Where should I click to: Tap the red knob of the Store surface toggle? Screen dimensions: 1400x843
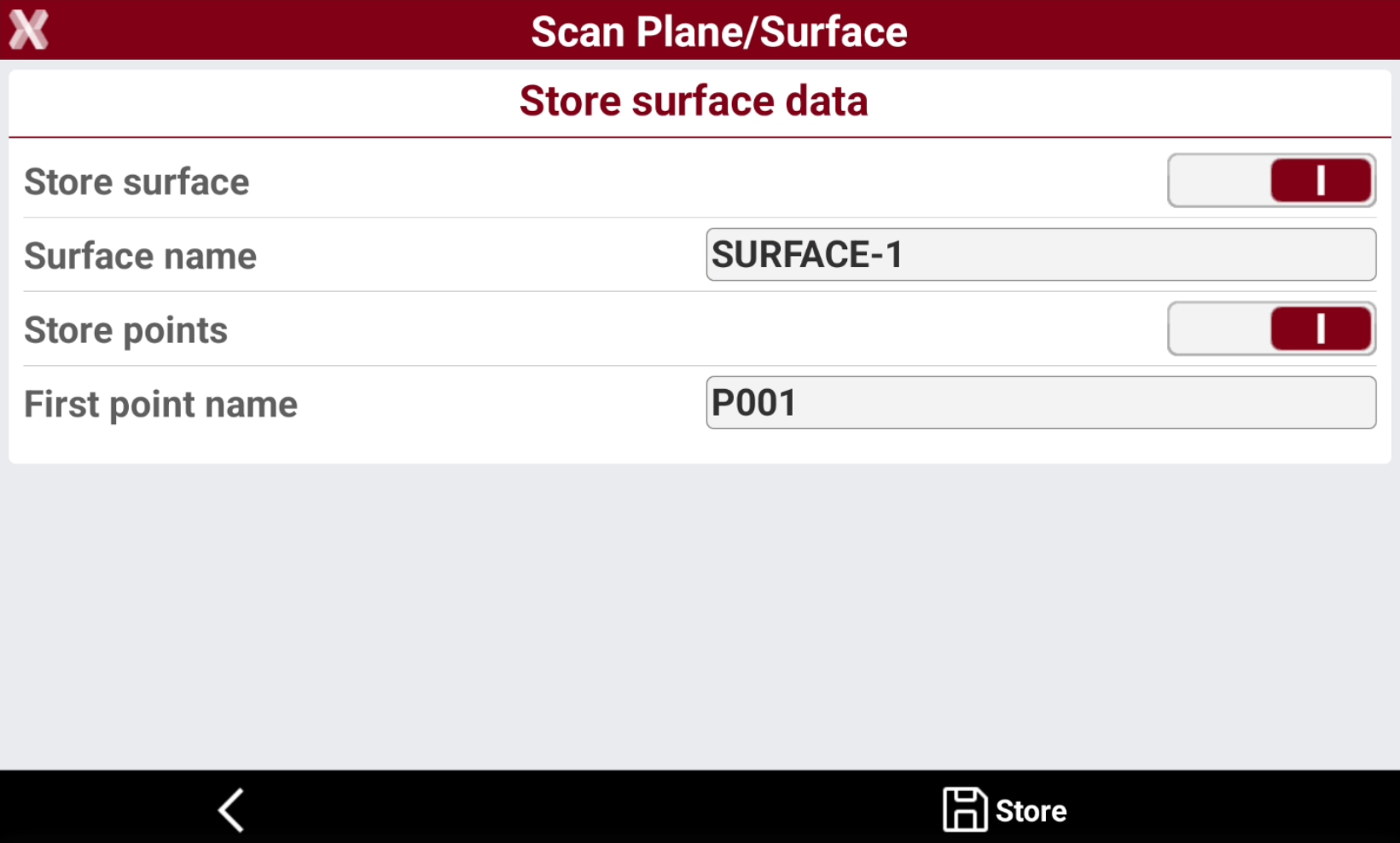[x=1321, y=181]
